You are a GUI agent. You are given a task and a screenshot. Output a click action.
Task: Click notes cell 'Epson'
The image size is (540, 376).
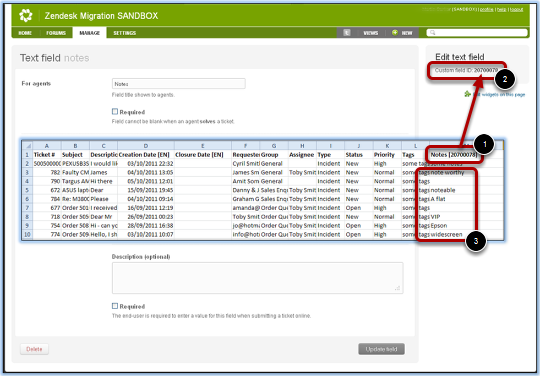pyautogui.click(x=439, y=226)
